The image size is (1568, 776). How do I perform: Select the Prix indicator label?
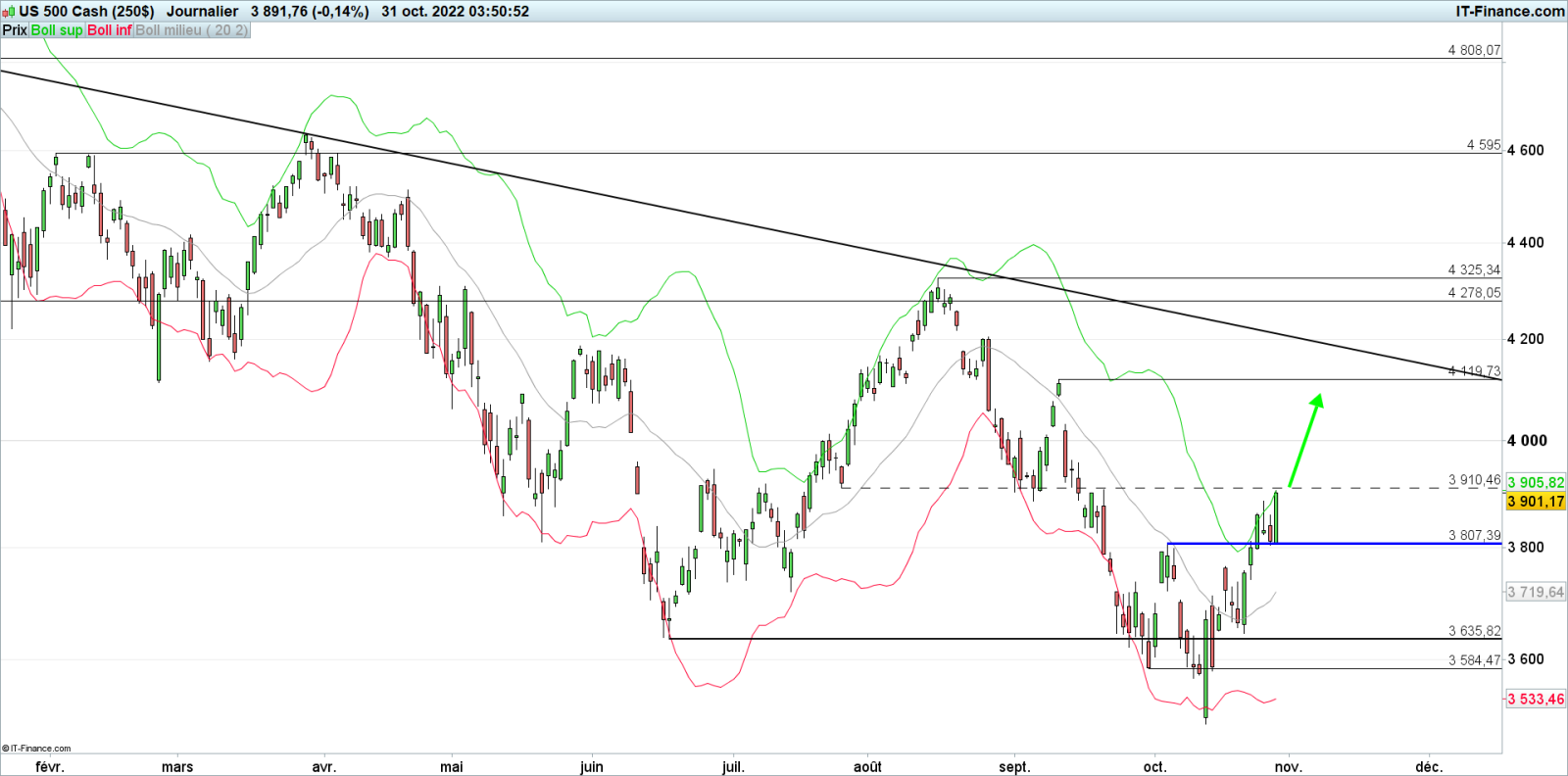(15, 30)
